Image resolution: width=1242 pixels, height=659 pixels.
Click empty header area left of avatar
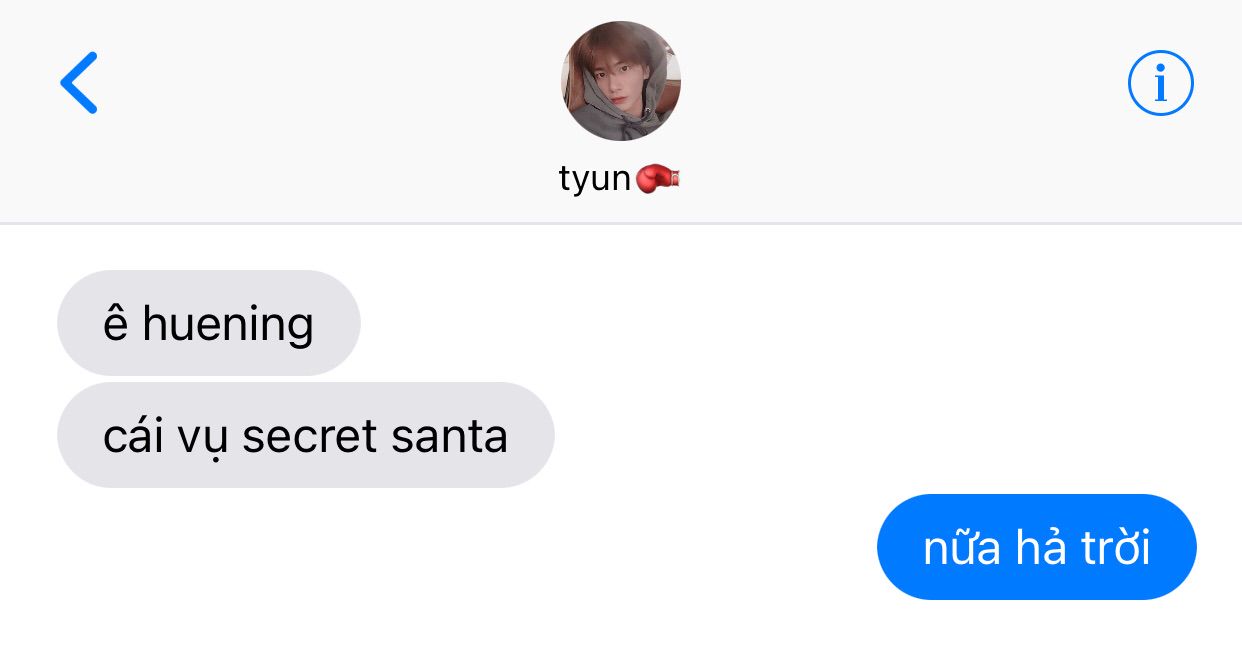[x=330, y=110]
